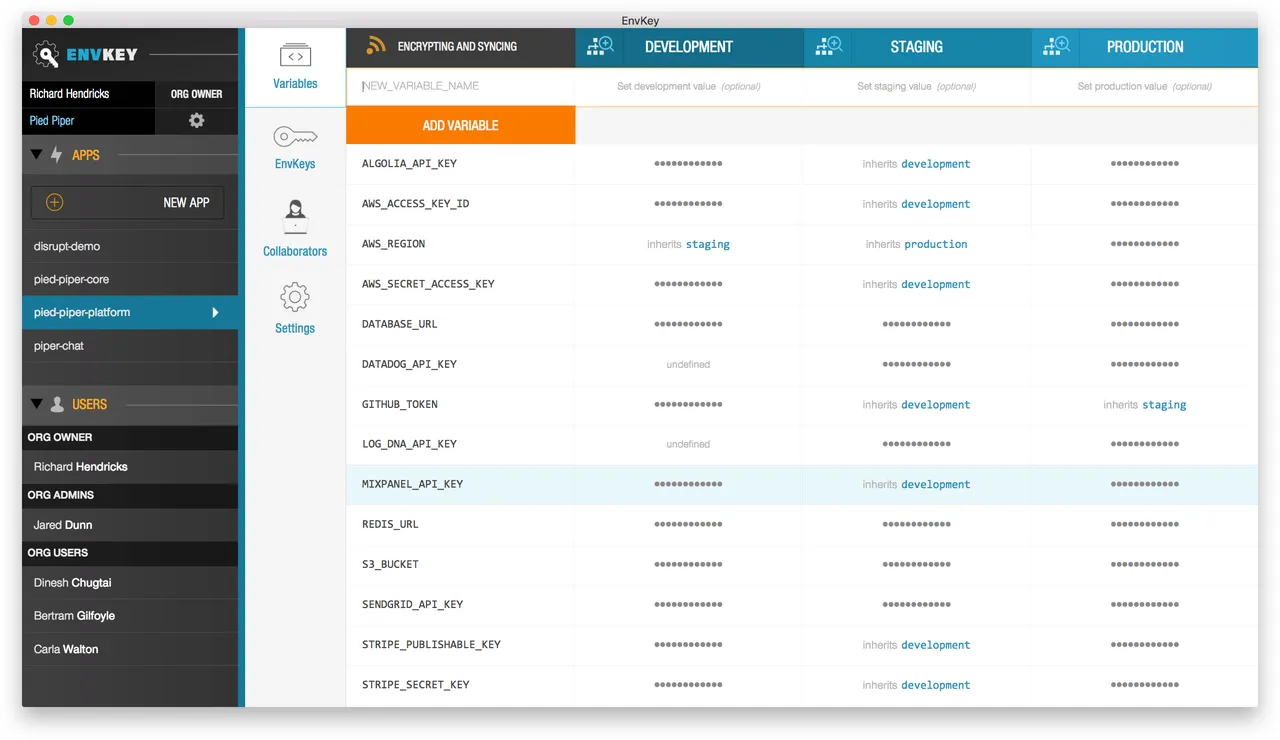
Task: Click the Set staging value field
Action: 916,86
